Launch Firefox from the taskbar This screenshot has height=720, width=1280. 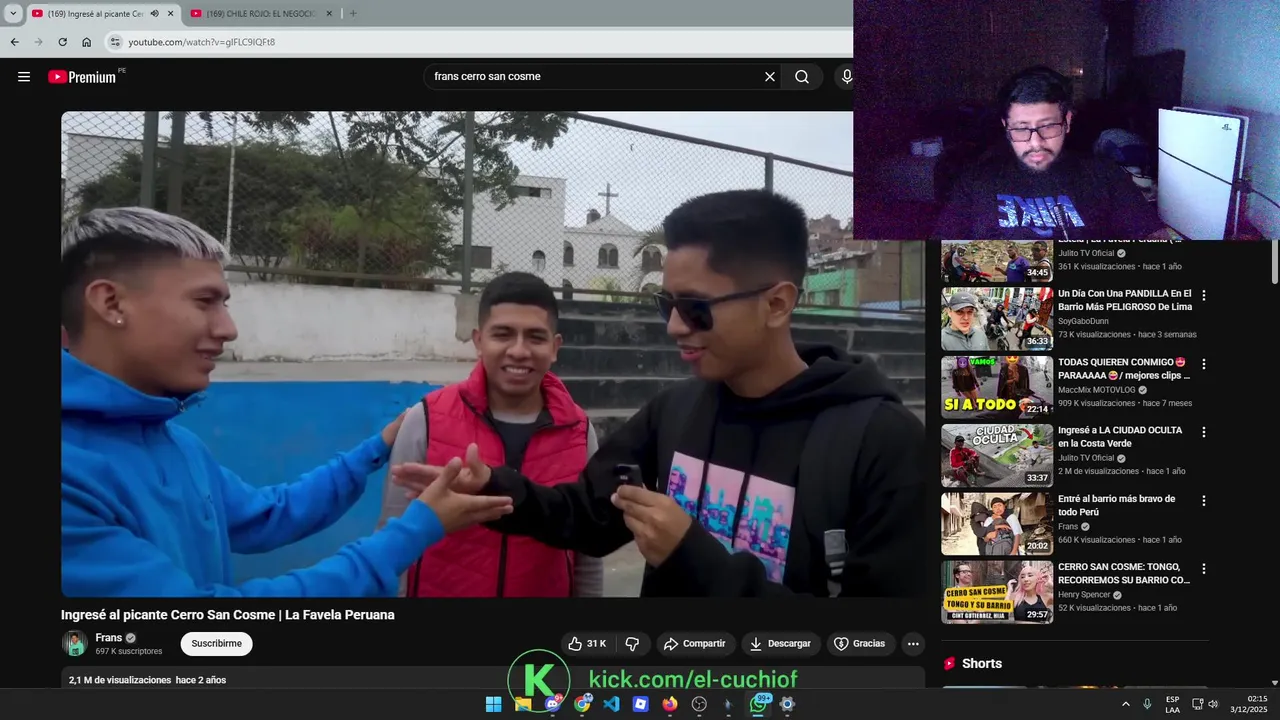tap(670, 704)
